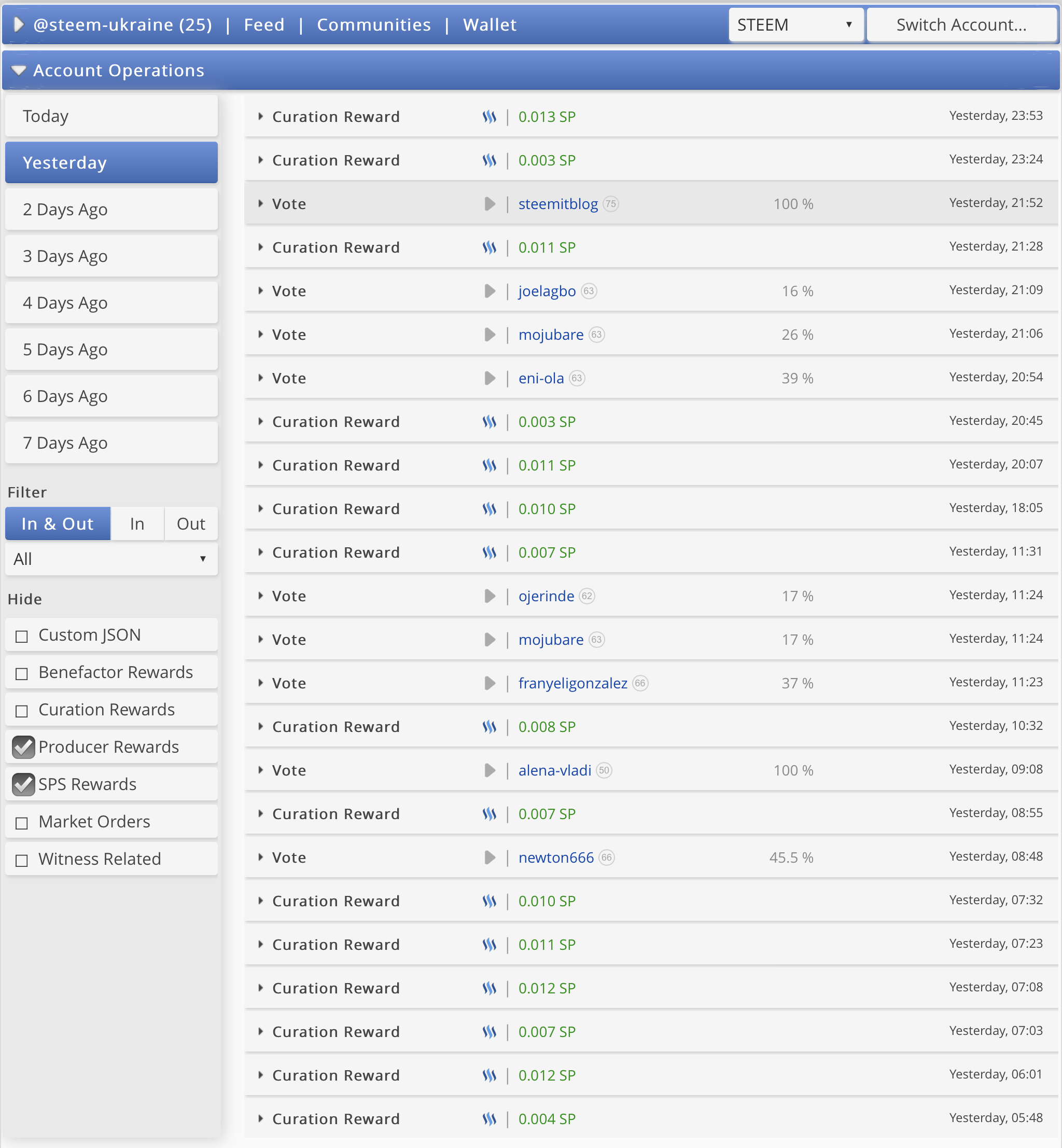Open the Wallet menu item
1062x1148 pixels.
(490, 25)
